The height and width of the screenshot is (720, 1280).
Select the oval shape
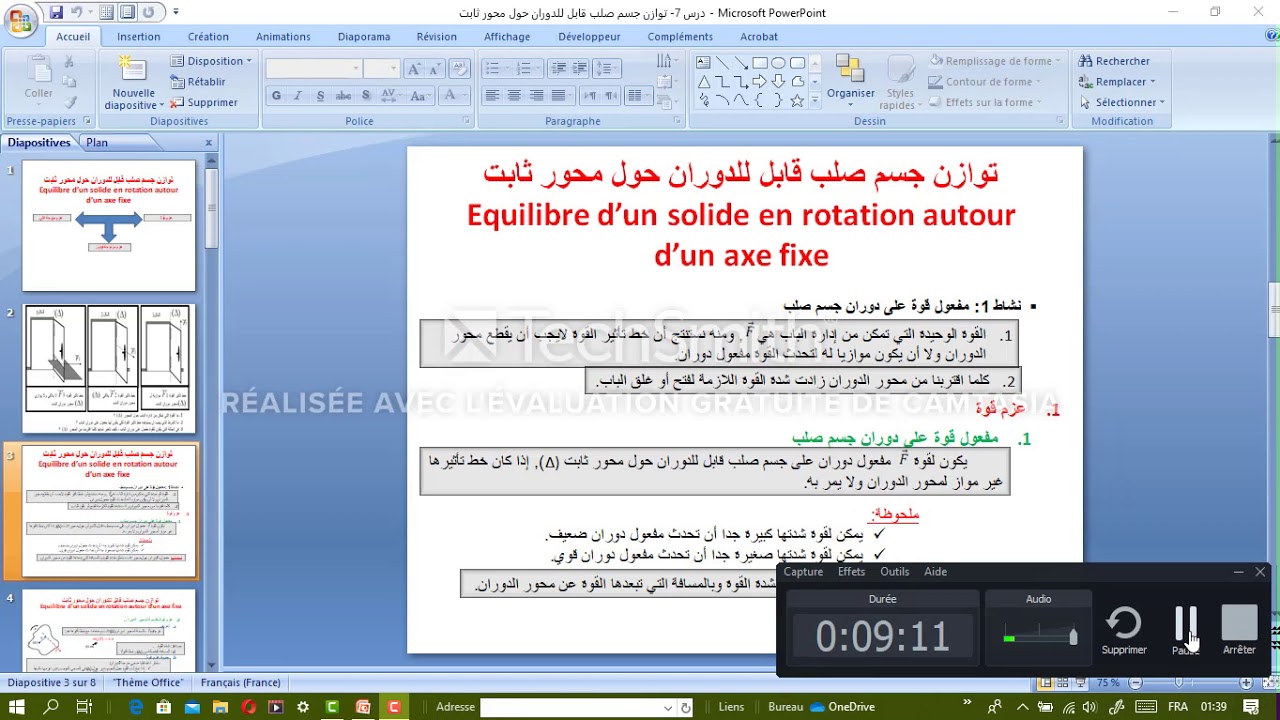point(779,62)
